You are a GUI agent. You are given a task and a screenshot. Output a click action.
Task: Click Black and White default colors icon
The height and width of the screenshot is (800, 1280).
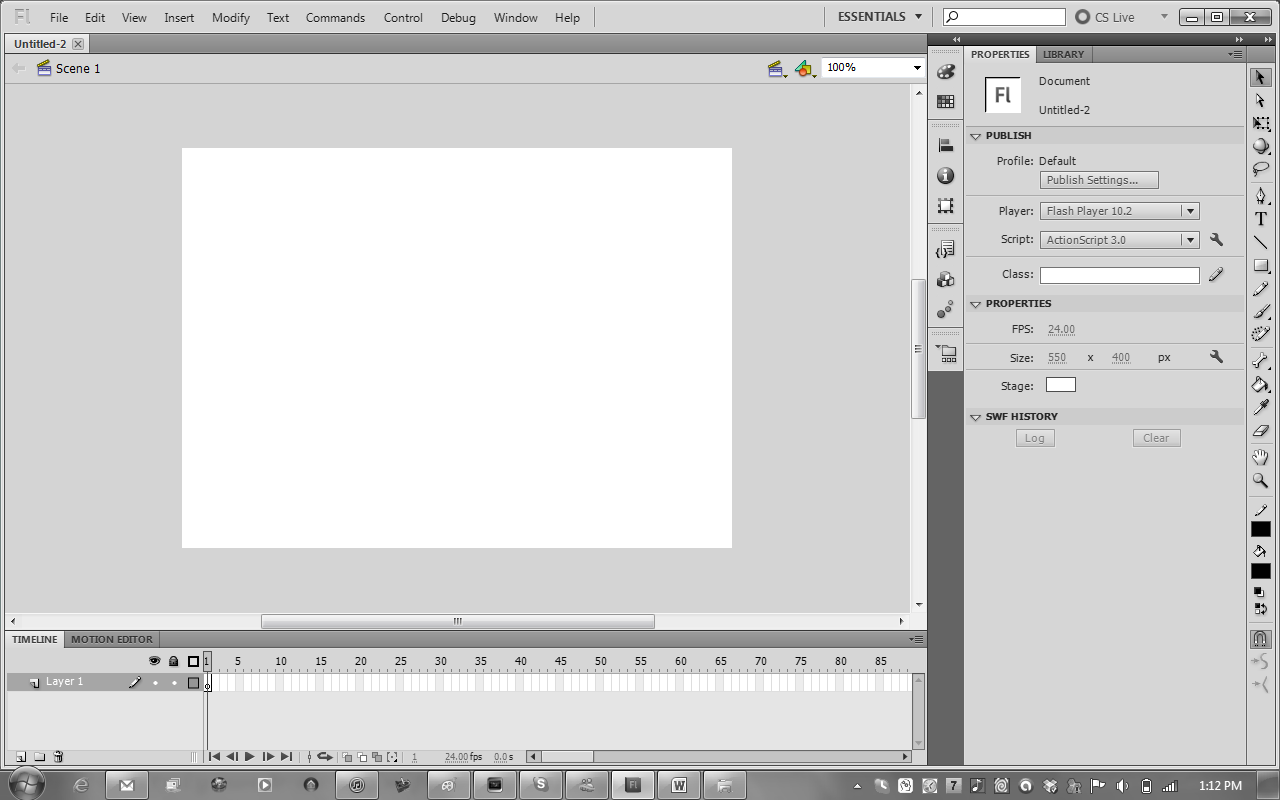(x=1259, y=592)
